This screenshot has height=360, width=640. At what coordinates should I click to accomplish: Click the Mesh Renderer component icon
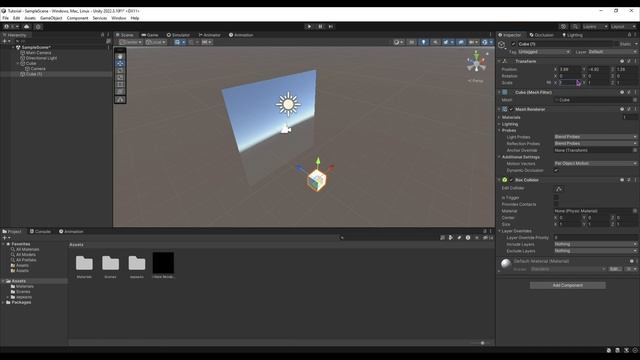click(x=505, y=109)
